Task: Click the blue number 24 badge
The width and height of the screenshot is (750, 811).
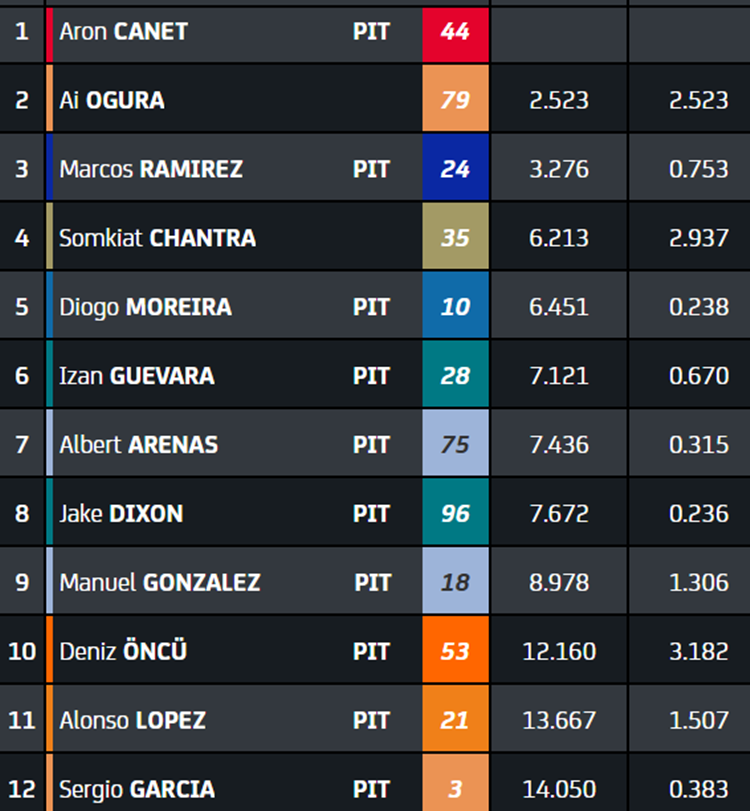Action: (455, 167)
